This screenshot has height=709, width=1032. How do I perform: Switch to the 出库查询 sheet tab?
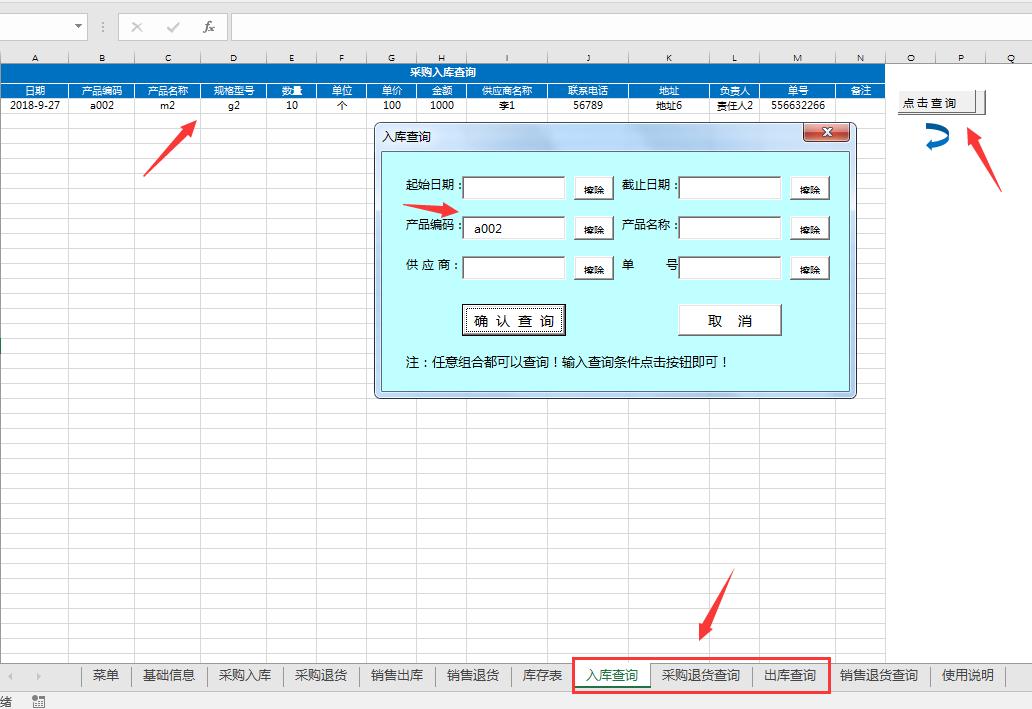(789, 676)
